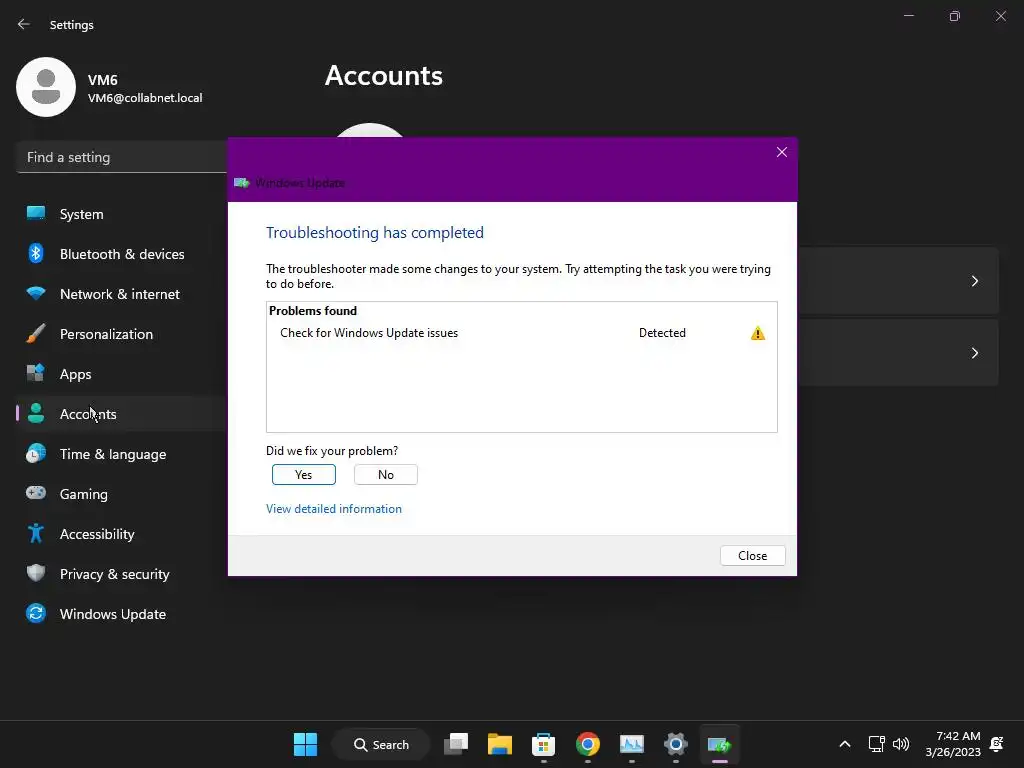Open File Explorer from the taskbar
Viewport: 1024px width, 768px height.
[x=500, y=744]
